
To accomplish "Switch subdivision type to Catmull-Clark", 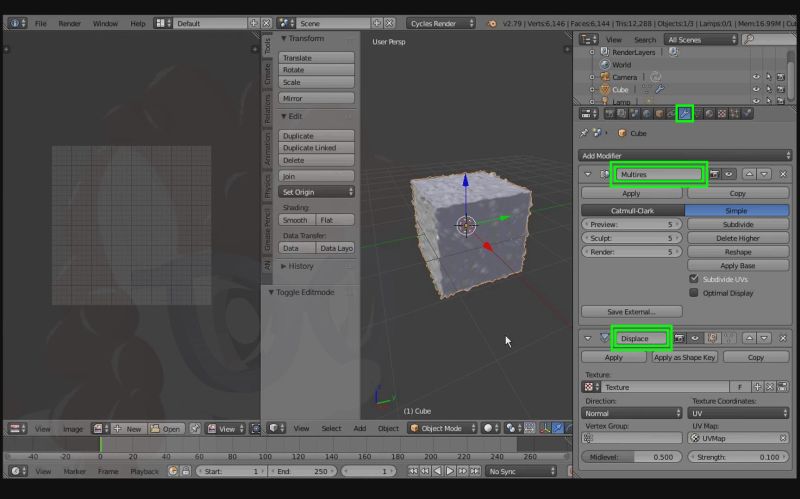I will pyautogui.click(x=633, y=211).
